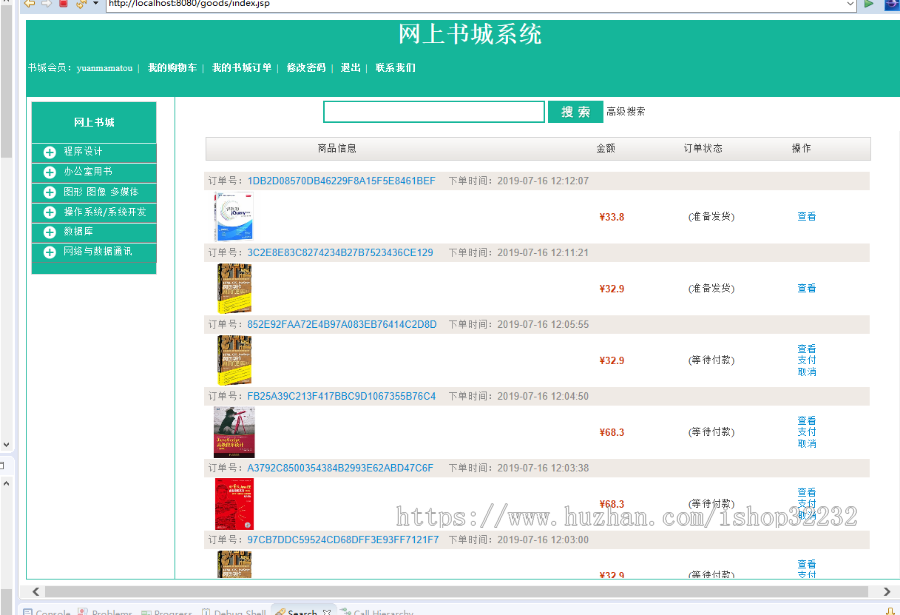
Task: View details of the first order via 查看
Action: [x=807, y=215]
